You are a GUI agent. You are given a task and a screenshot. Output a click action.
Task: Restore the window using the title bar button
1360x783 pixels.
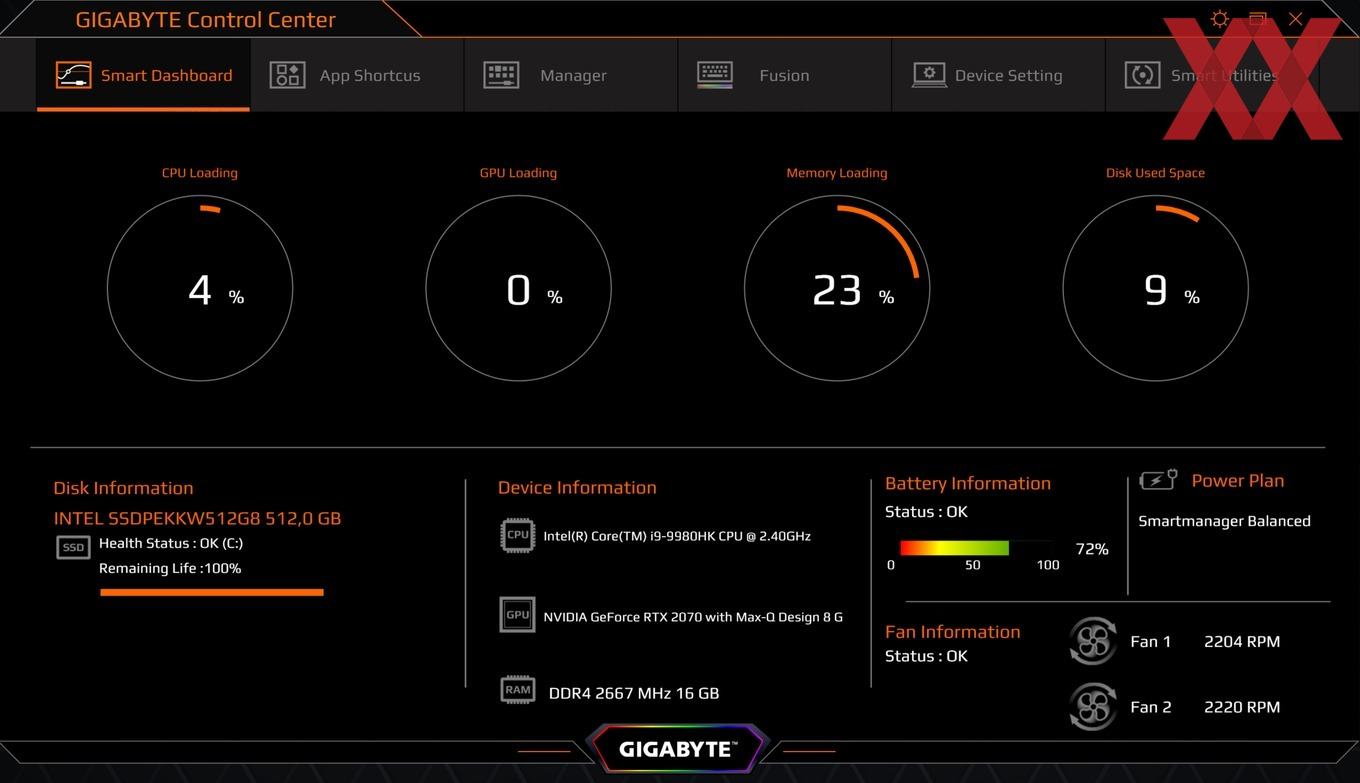point(1257,19)
